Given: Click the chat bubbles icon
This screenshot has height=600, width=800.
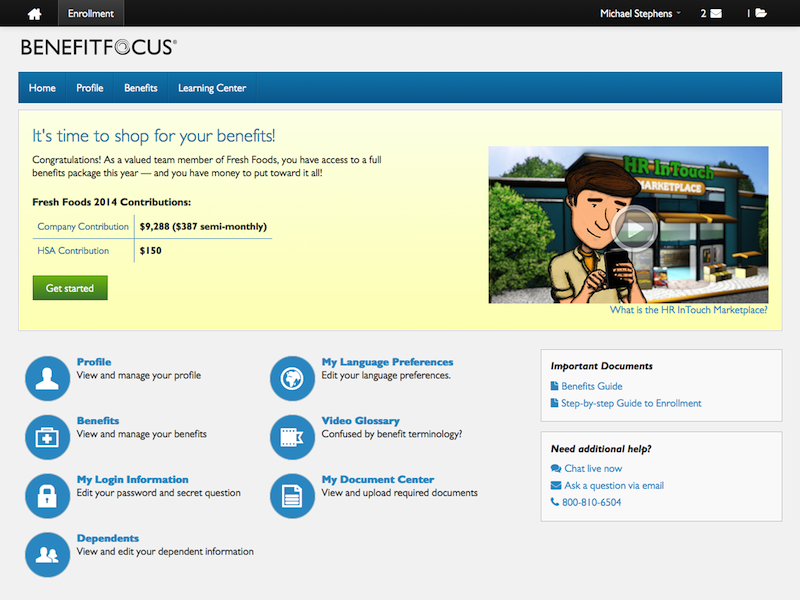Looking at the screenshot, I should point(556,468).
